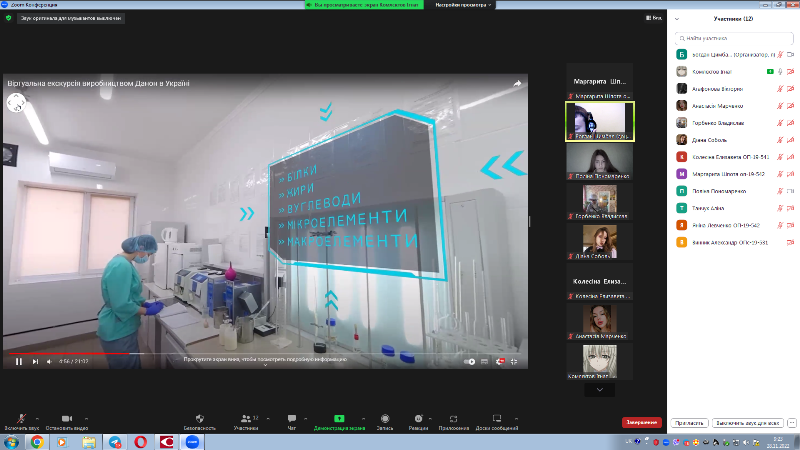Open the Reactions icon

(x=418, y=418)
